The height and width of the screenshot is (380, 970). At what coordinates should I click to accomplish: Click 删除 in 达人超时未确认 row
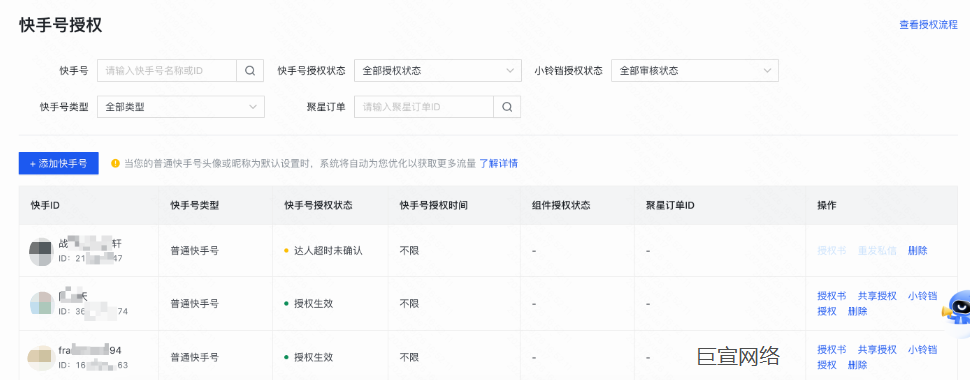[x=918, y=251]
